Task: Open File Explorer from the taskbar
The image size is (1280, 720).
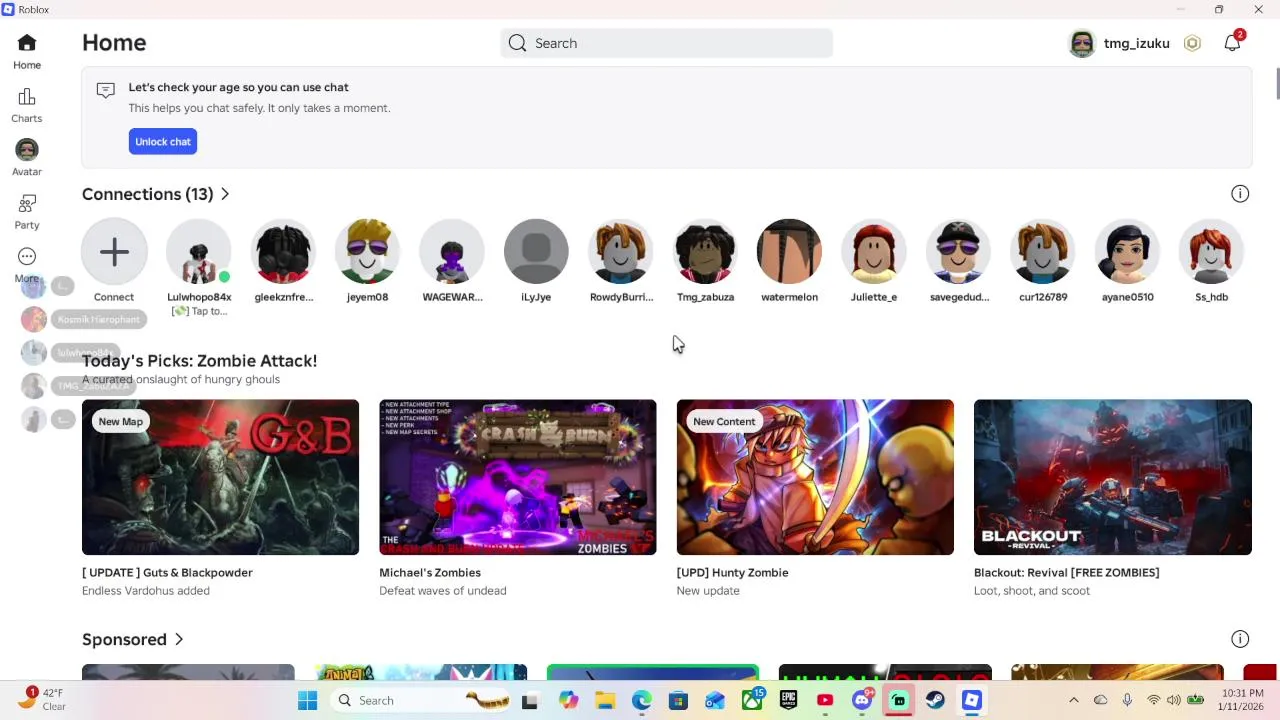Action: [605, 701]
